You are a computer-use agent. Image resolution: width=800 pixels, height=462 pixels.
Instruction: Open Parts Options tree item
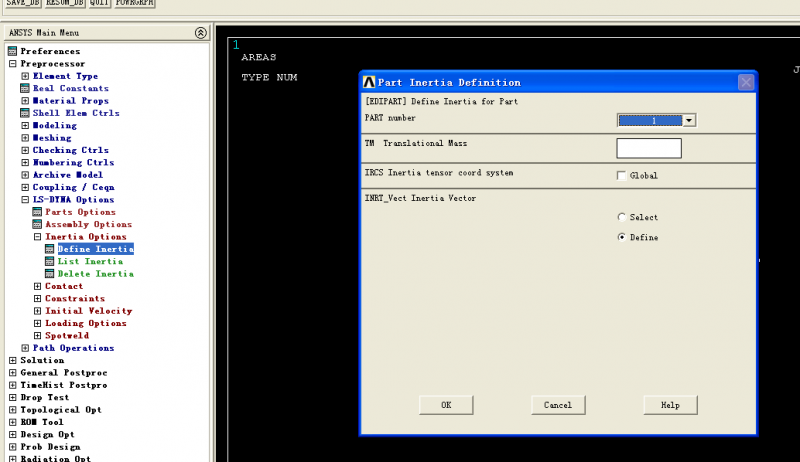point(80,212)
